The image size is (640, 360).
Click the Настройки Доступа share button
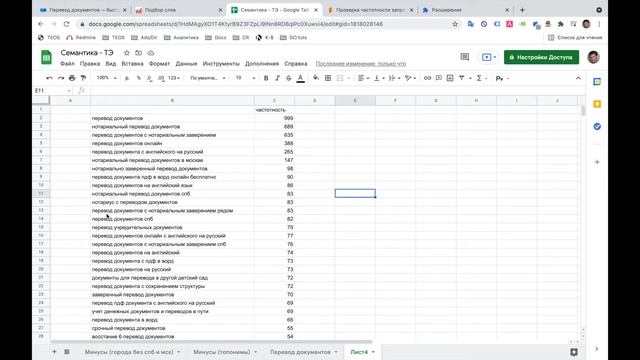pos(541,57)
